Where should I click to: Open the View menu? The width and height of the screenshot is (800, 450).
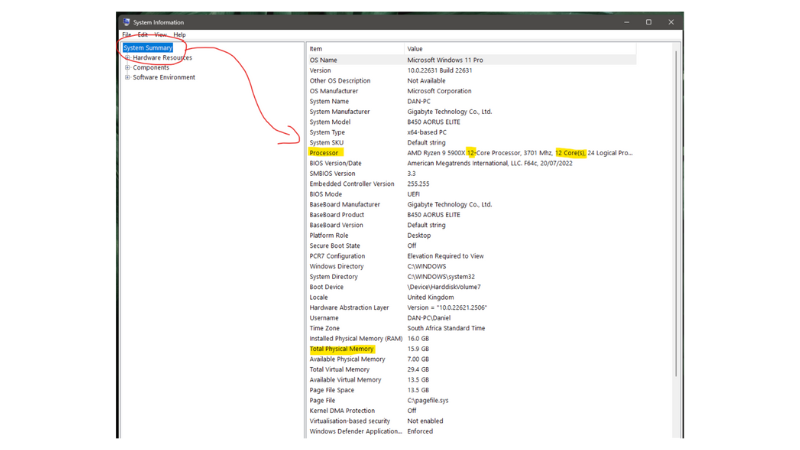tap(161, 35)
